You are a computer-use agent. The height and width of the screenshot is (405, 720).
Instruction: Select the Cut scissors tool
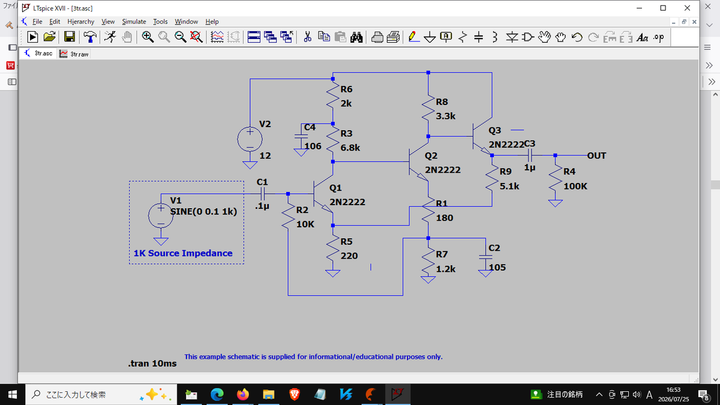[307, 37]
